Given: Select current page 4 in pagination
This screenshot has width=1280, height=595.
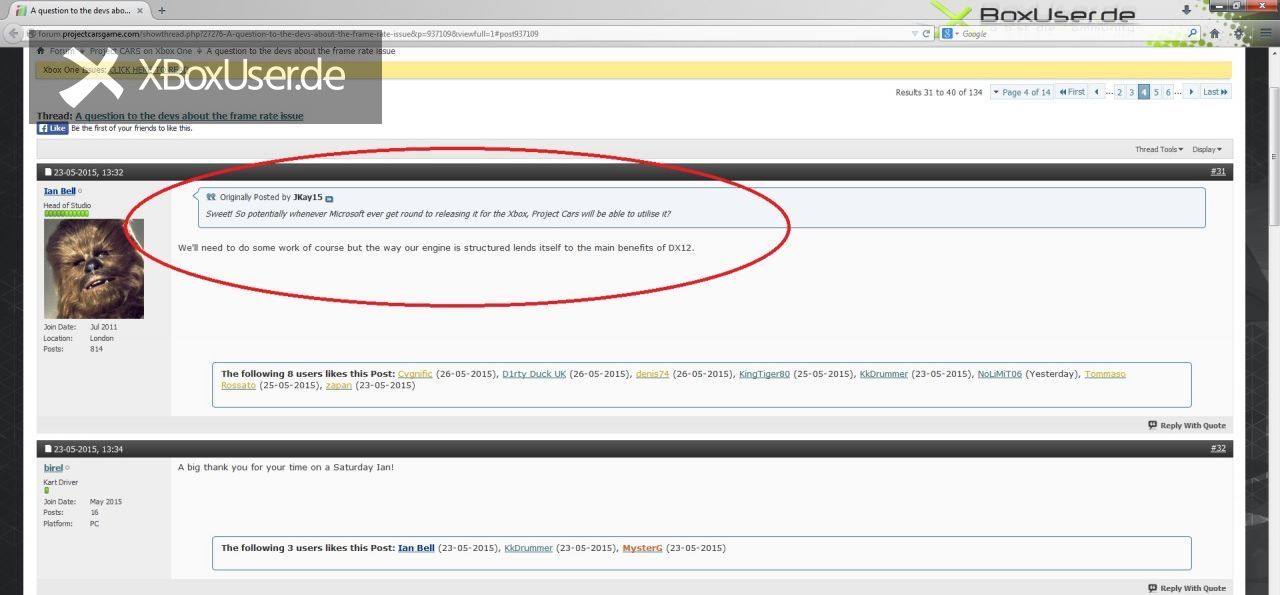Looking at the screenshot, I should point(1144,91).
